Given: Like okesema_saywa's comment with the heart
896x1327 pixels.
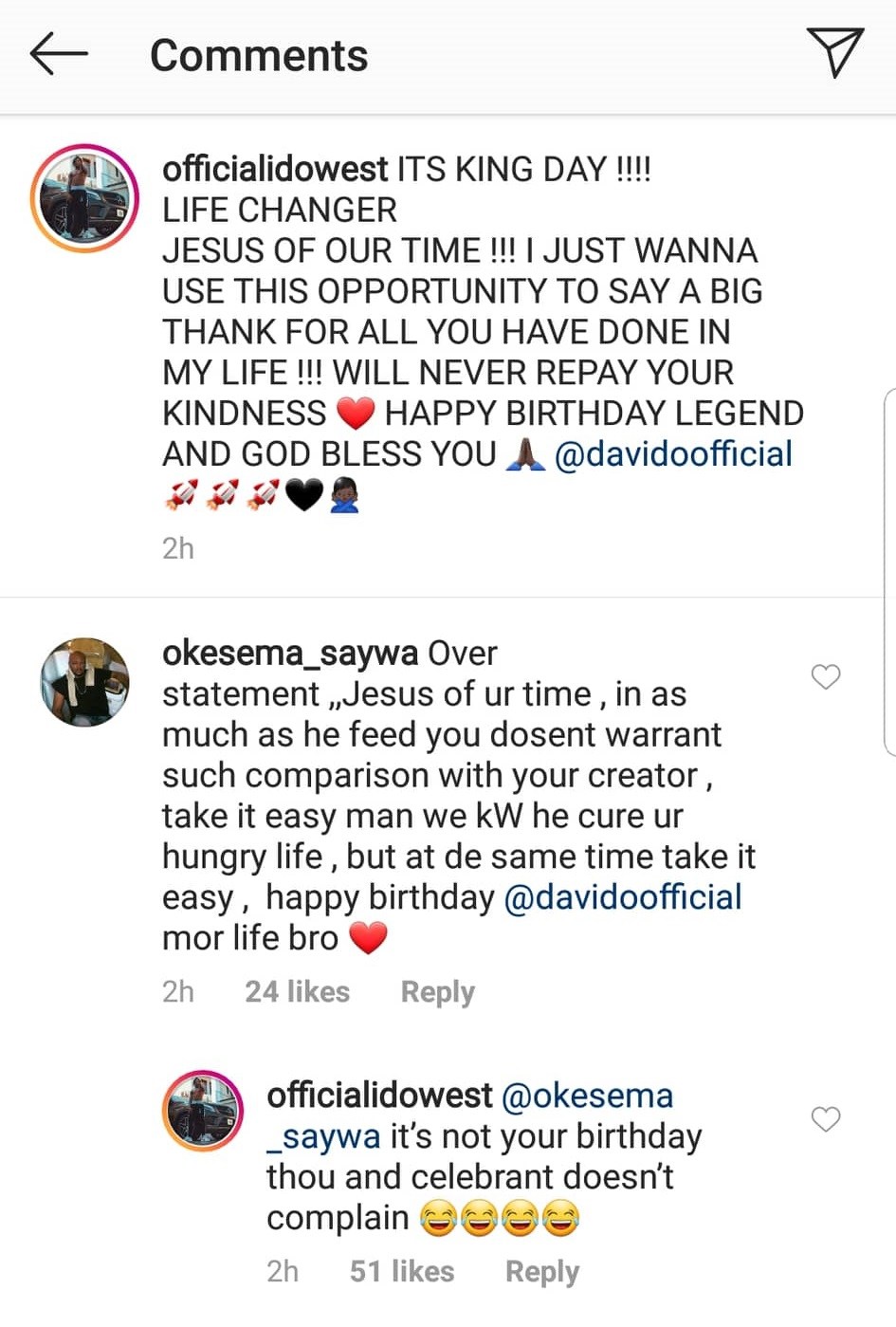Looking at the screenshot, I should [826, 676].
